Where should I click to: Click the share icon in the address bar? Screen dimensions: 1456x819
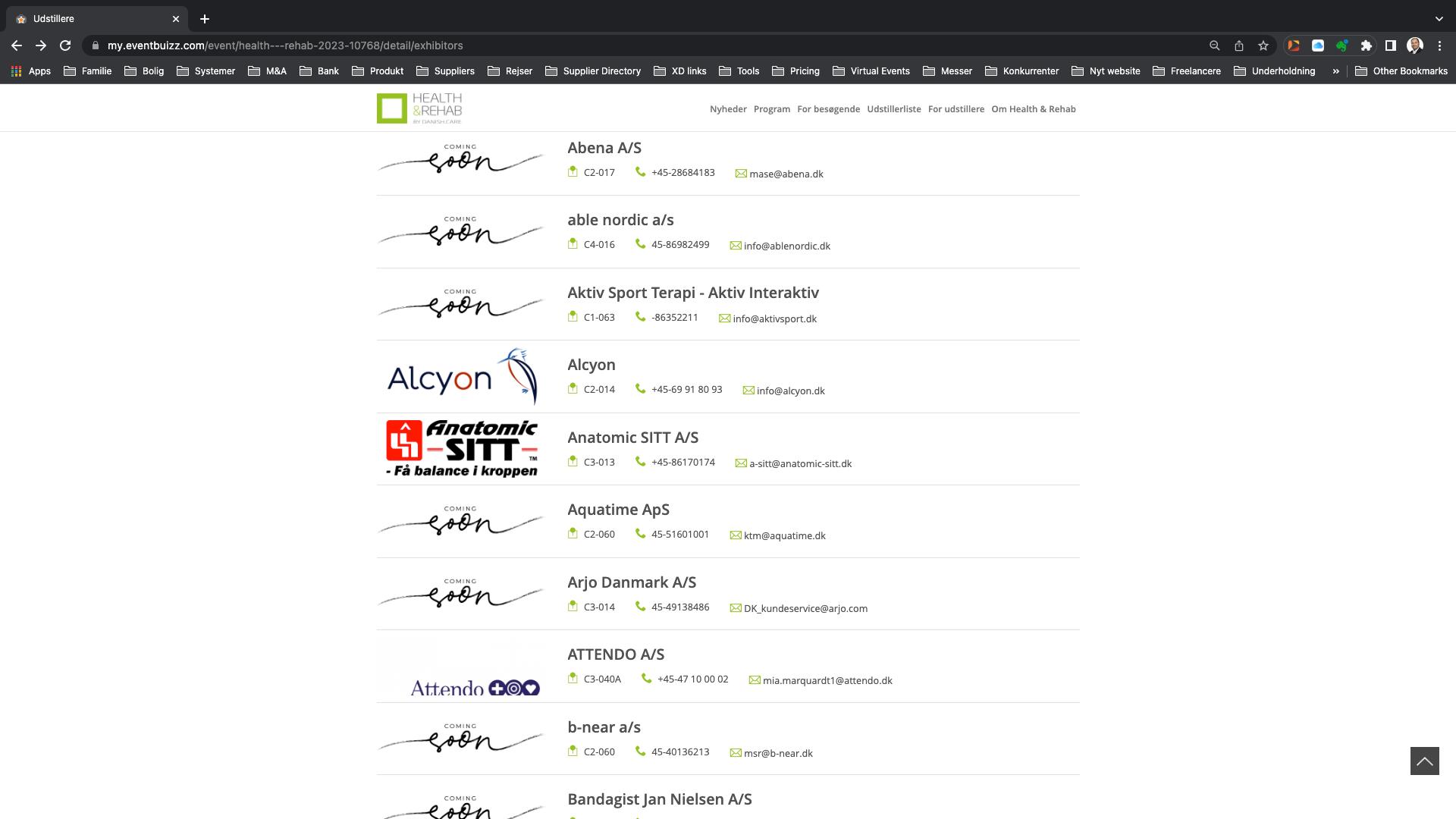1238,45
